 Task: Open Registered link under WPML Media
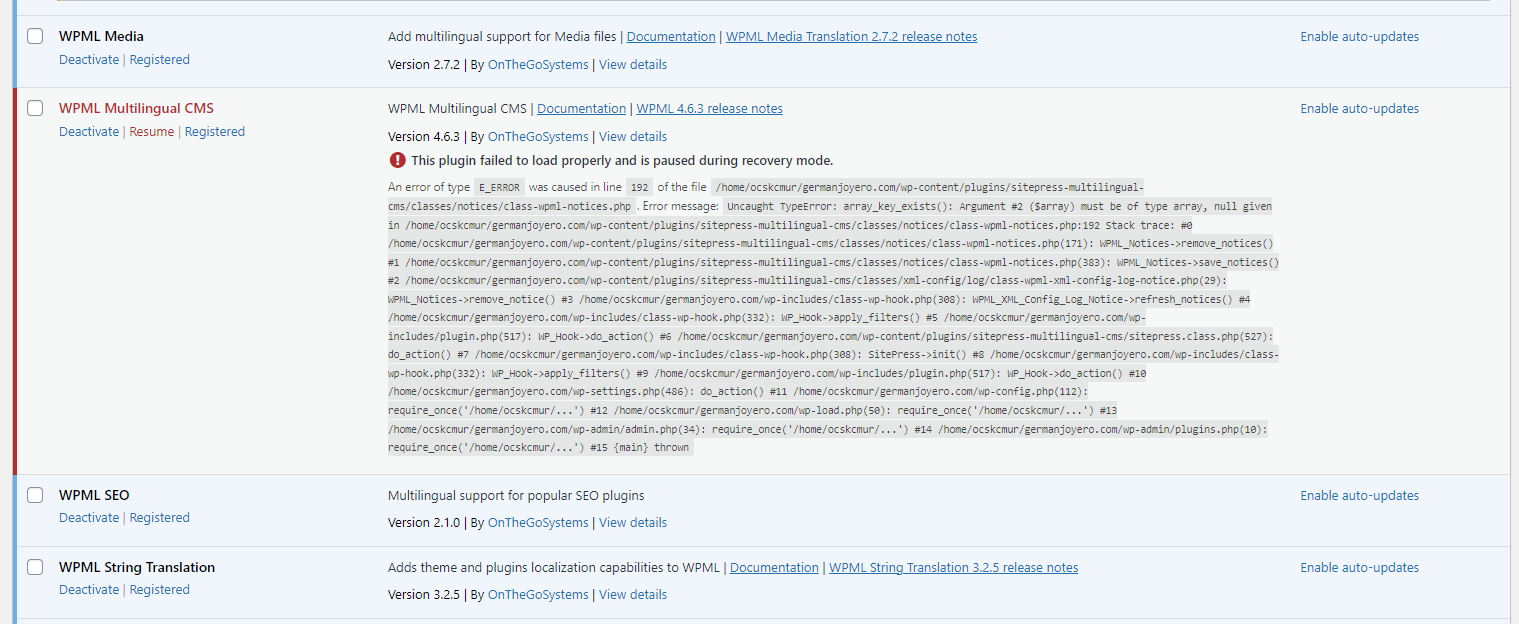159,60
